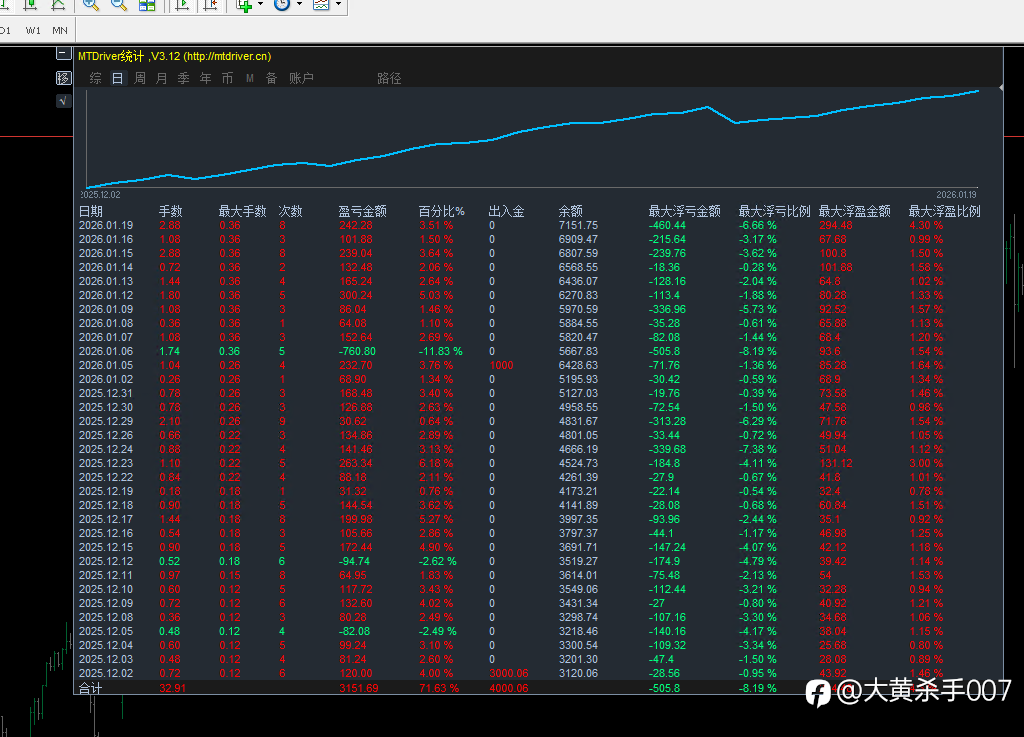
Task: Click the add indicator green plus icon
Action: (244, 5)
